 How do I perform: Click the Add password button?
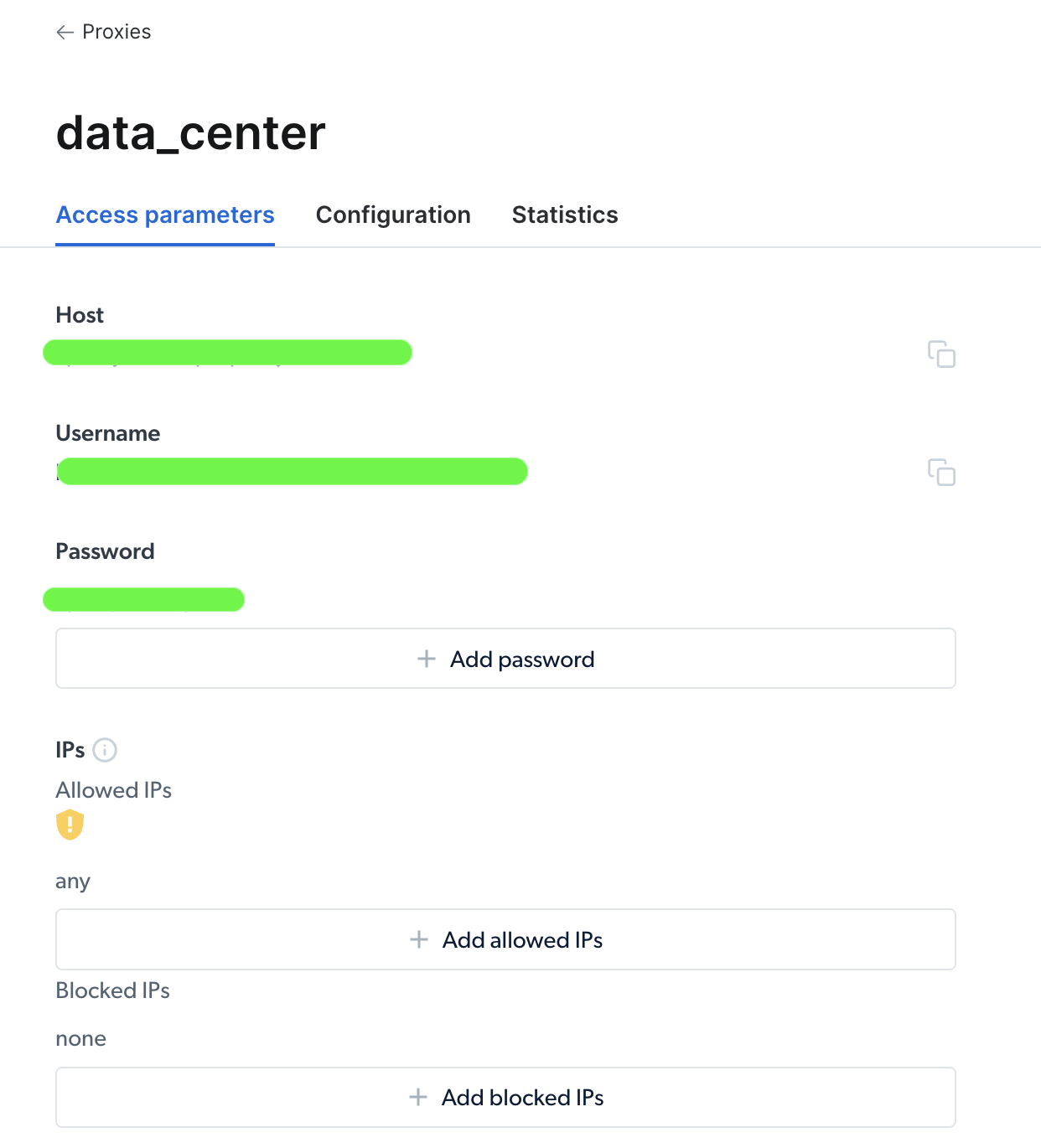(x=505, y=659)
